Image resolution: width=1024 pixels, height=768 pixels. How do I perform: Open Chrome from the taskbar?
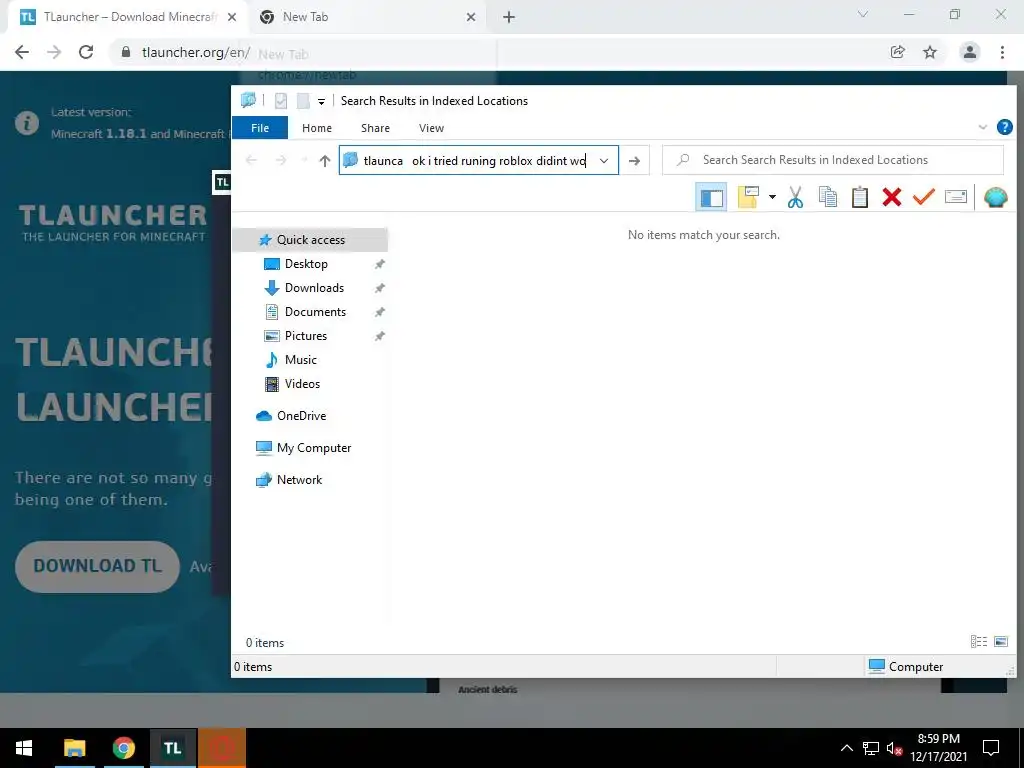(123, 748)
